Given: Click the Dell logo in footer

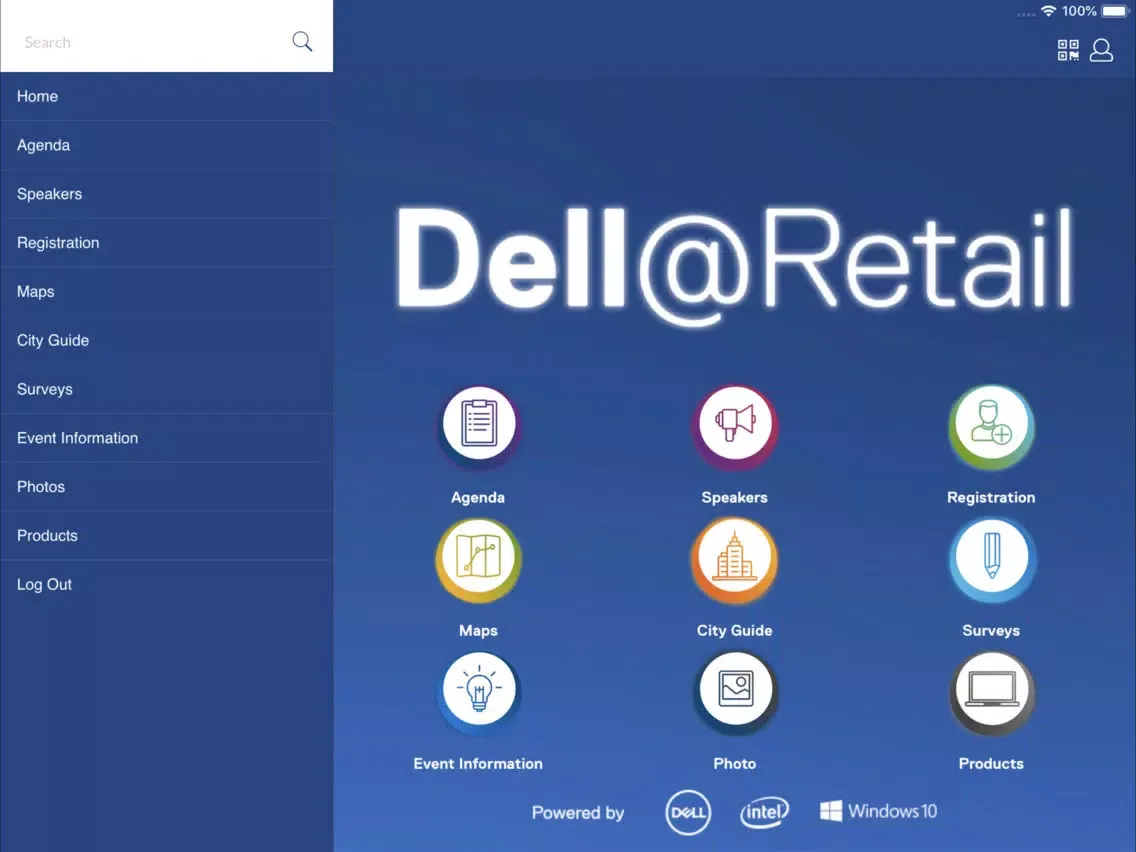Looking at the screenshot, I should 688,812.
